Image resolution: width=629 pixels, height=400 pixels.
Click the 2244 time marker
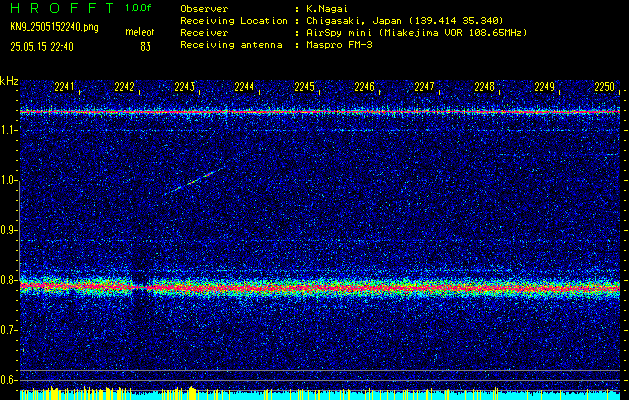point(244,87)
